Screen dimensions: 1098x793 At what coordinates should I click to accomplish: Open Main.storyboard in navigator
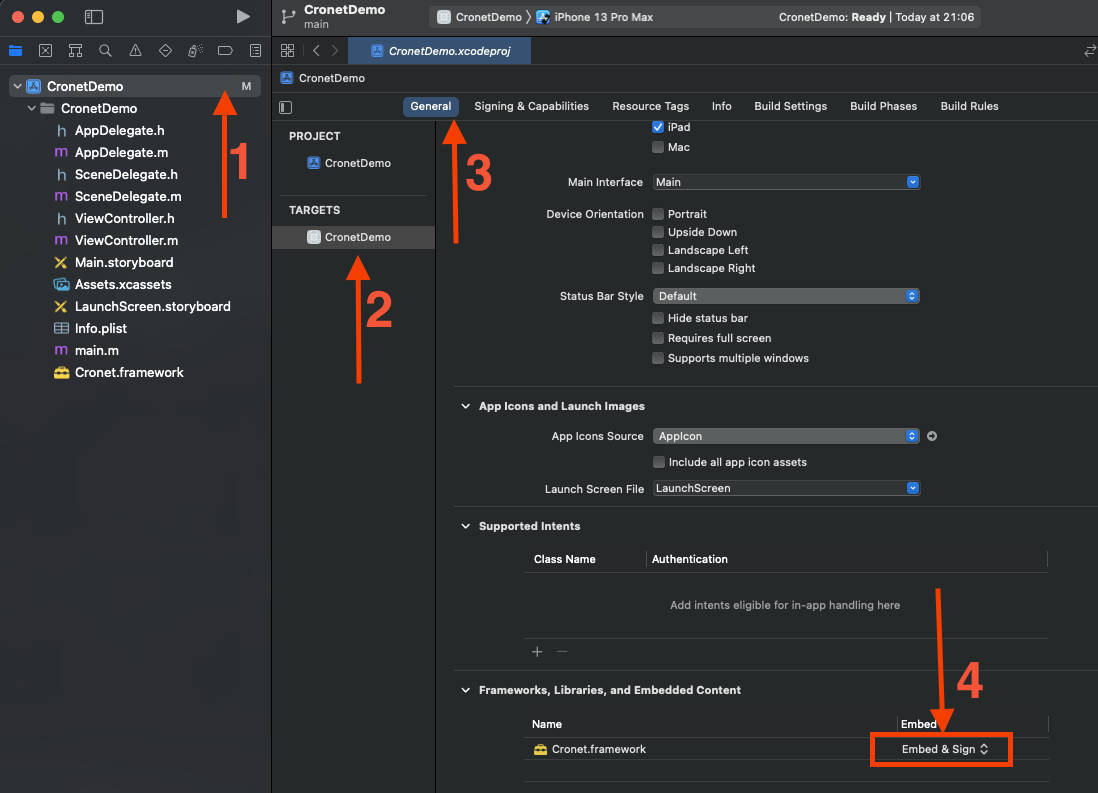tap(113, 263)
